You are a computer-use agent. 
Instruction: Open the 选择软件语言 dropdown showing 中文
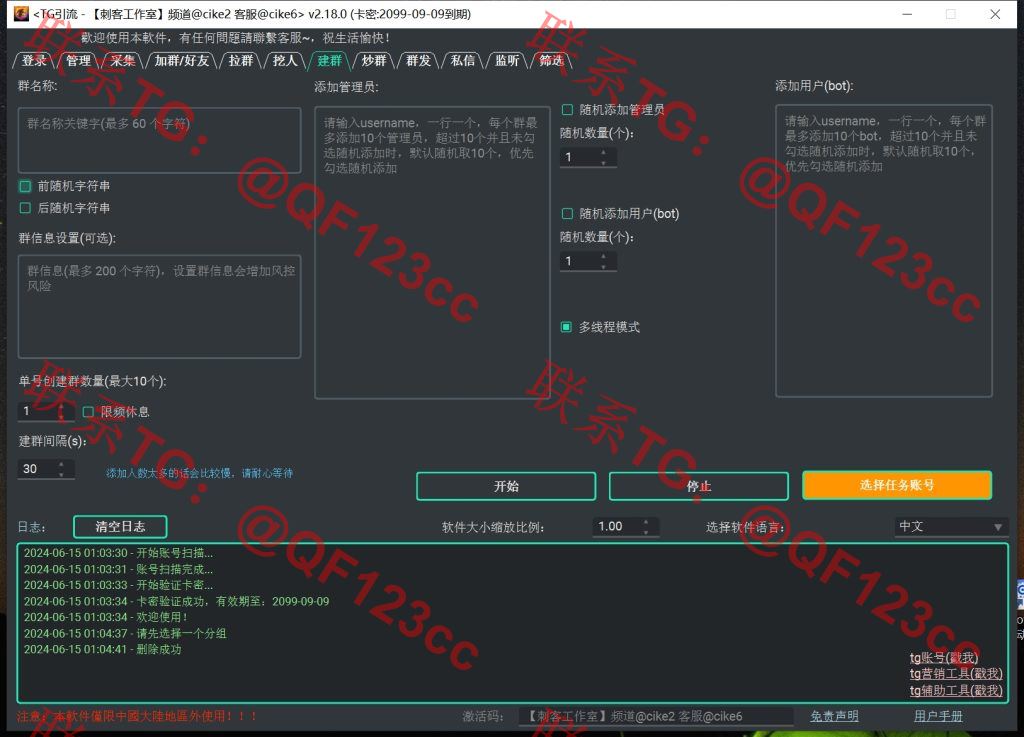pyautogui.click(x=951, y=526)
